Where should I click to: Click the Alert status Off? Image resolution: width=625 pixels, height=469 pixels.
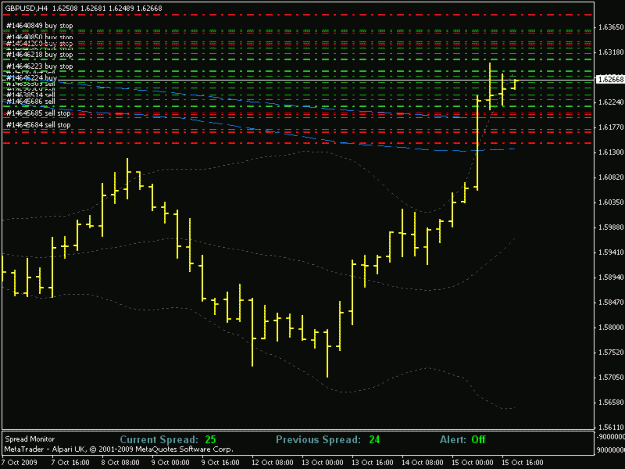click(x=478, y=440)
